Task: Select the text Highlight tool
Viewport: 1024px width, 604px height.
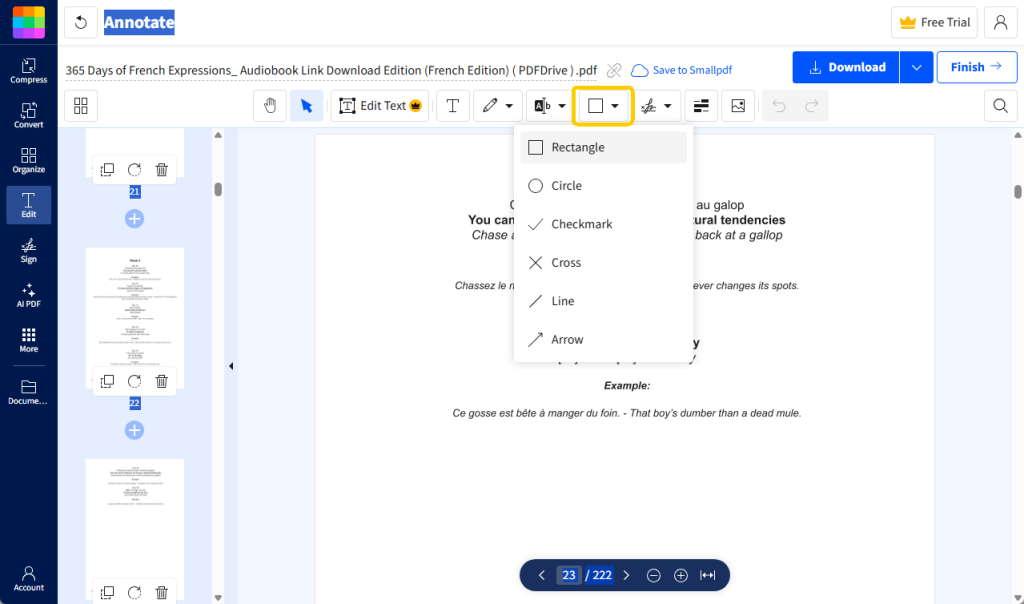Action: [x=543, y=105]
